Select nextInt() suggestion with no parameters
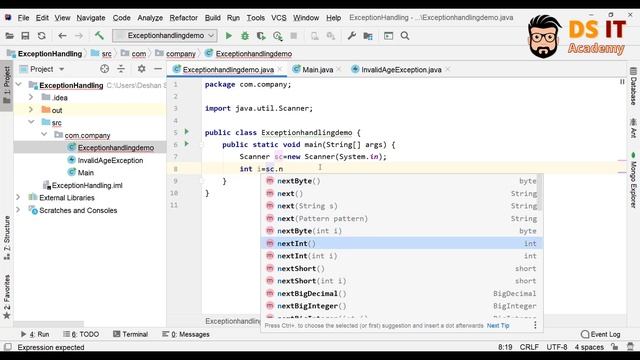This screenshot has height=360, width=640. [x=402, y=243]
